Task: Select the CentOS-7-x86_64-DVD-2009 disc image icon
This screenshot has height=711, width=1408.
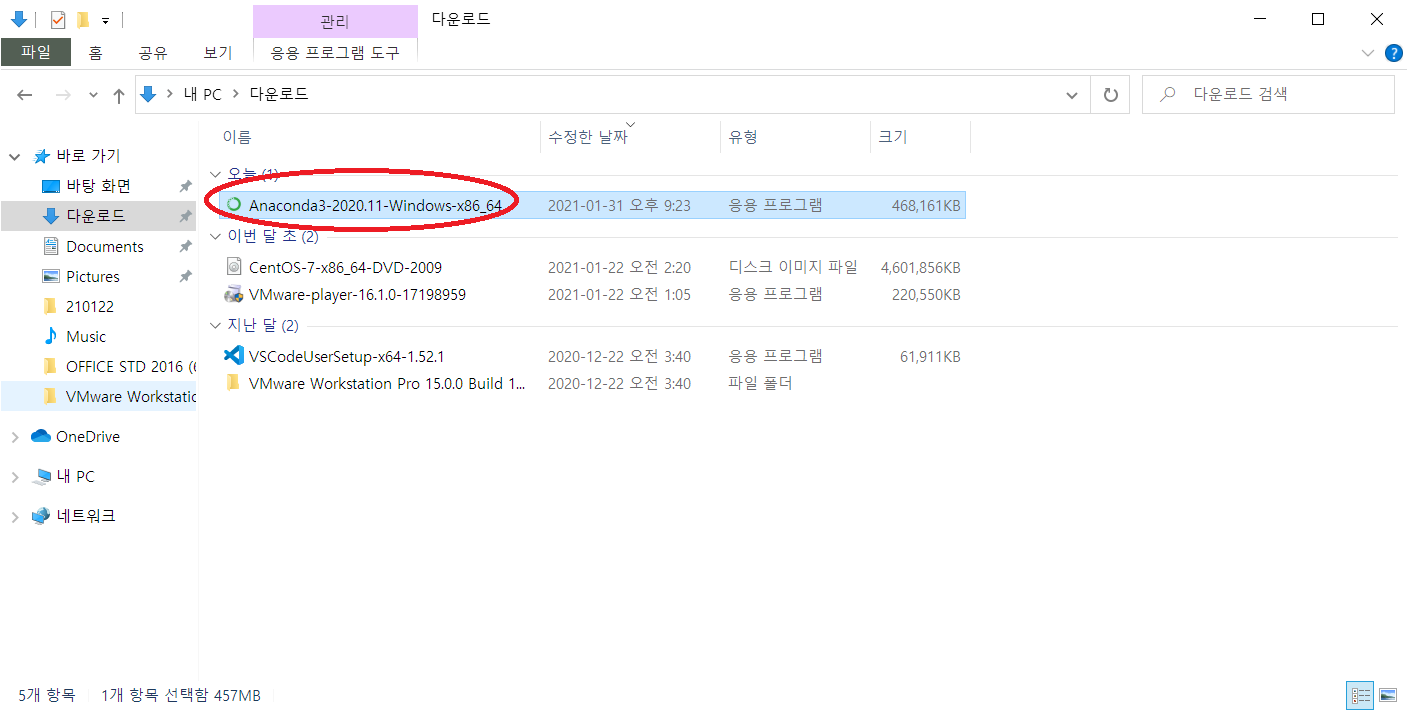Action: coord(234,267)
